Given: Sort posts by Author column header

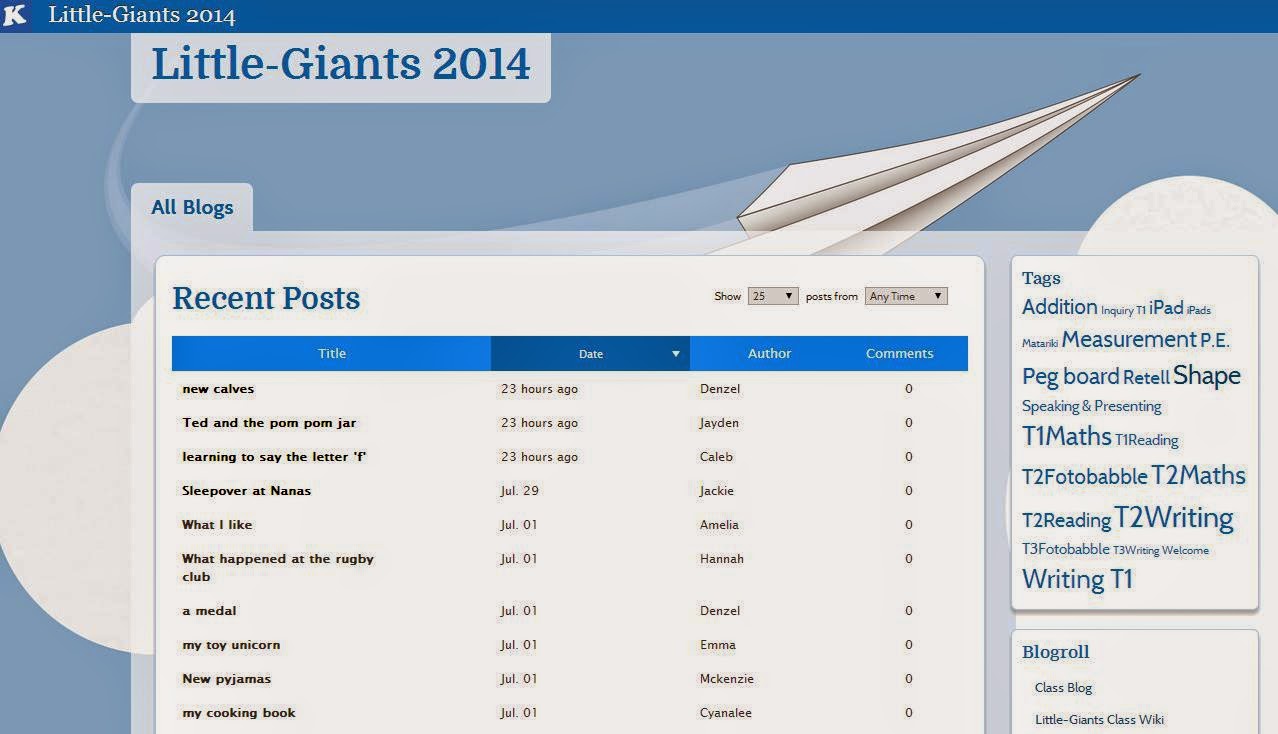Looking at the screenshot, I should (x=769, y=353).
